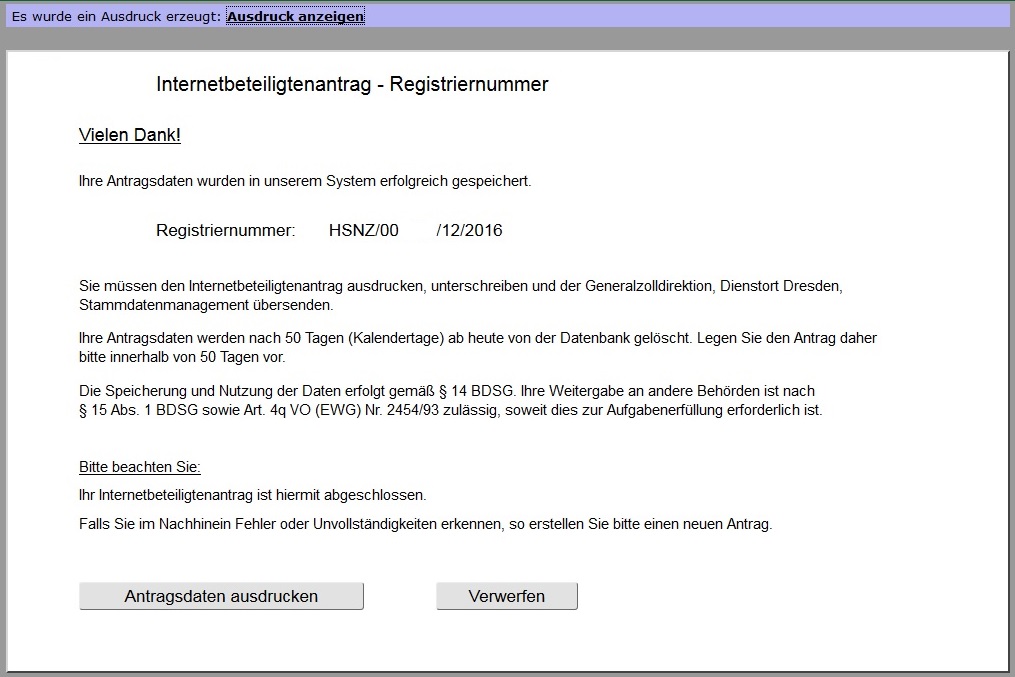Click the '/12/2016' part of registration number
This screenshot has width=1015, height=677.
(x=470, y=230)
